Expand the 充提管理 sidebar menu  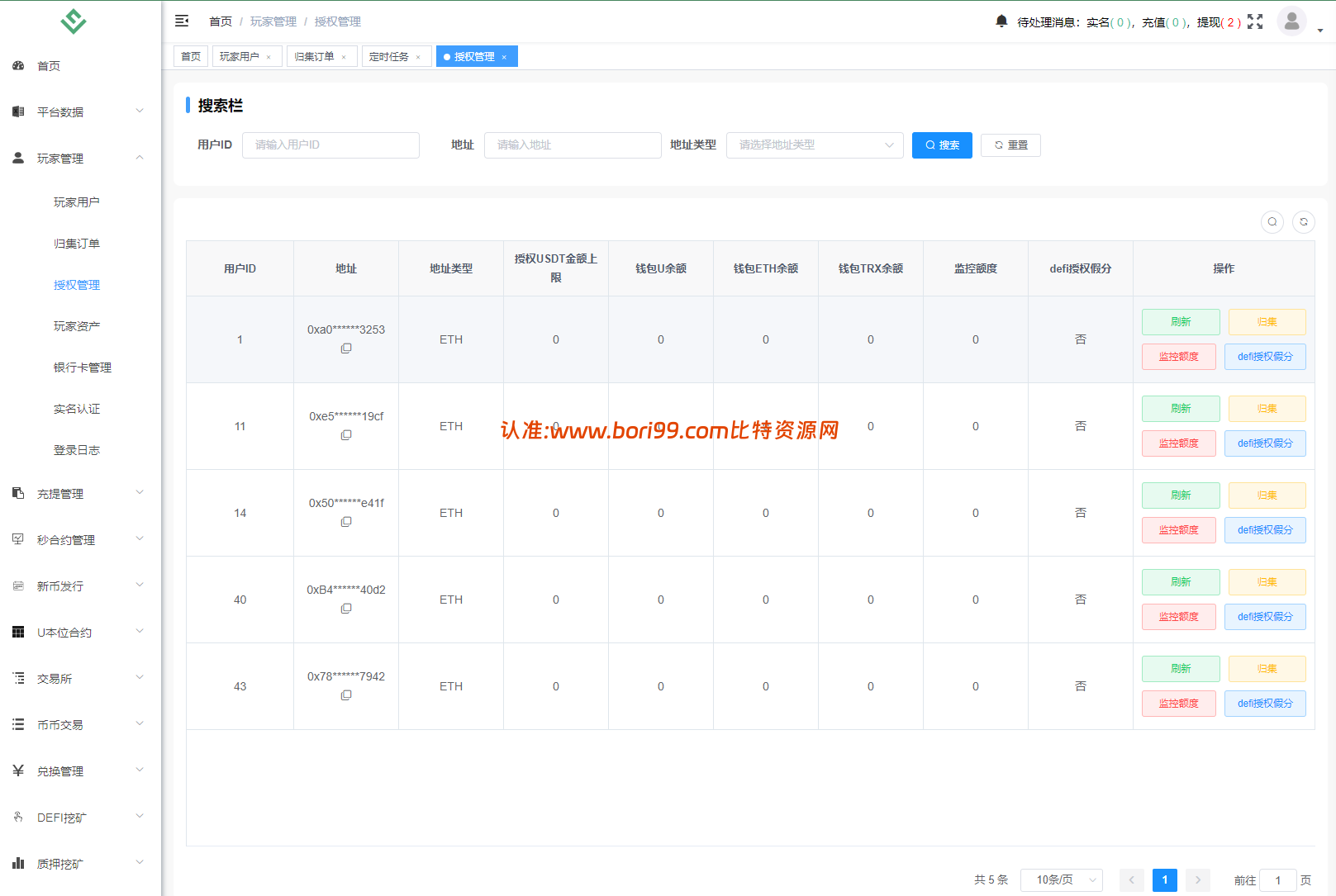tap(80, 494)
